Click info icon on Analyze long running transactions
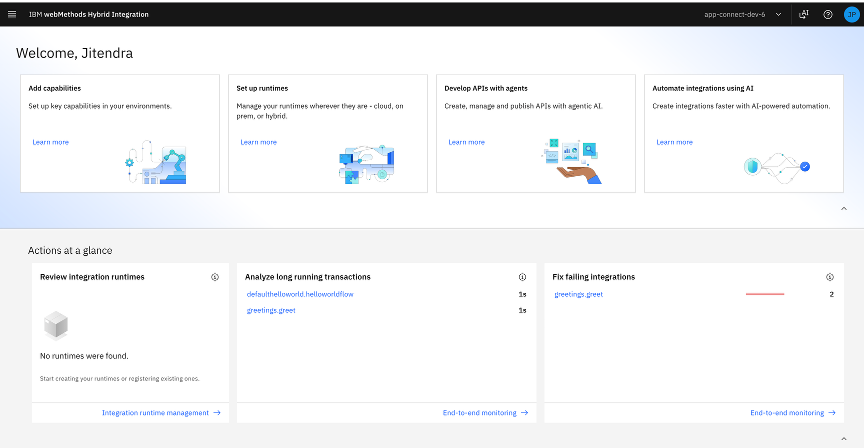Viewport: 864px width, 448px height. coord(522,277)
